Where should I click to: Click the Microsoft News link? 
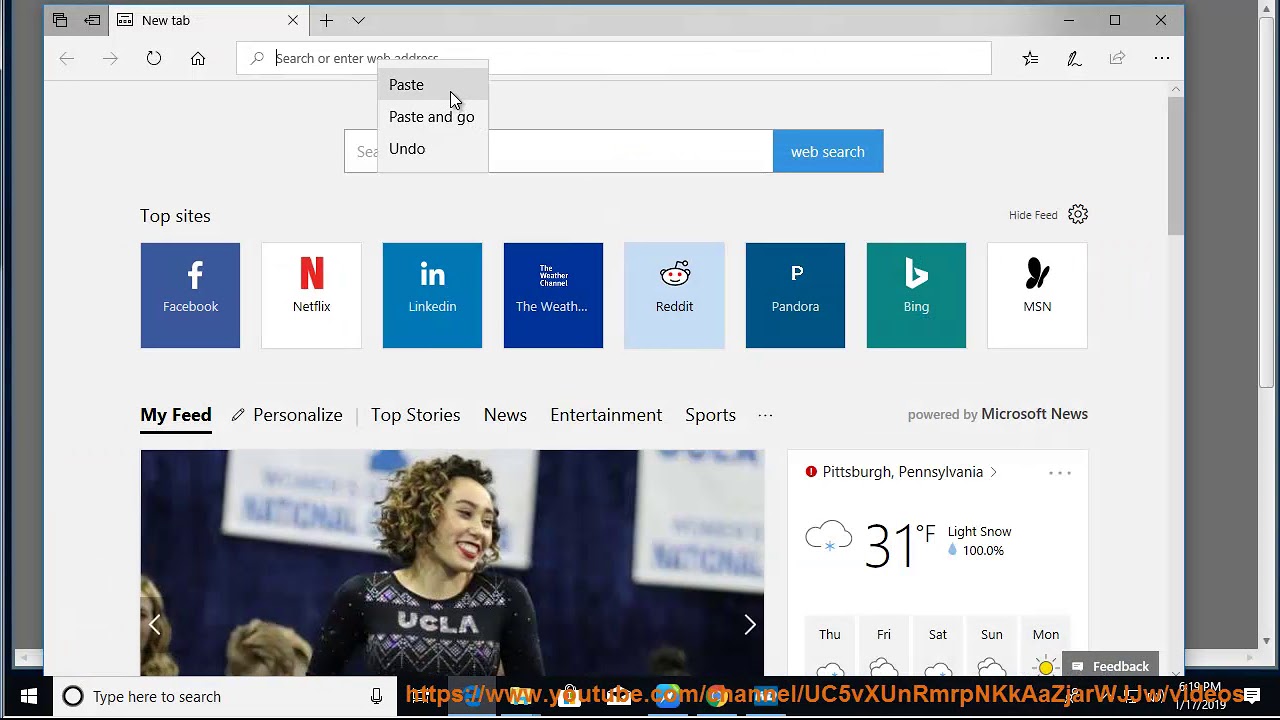coord(1034,414)
